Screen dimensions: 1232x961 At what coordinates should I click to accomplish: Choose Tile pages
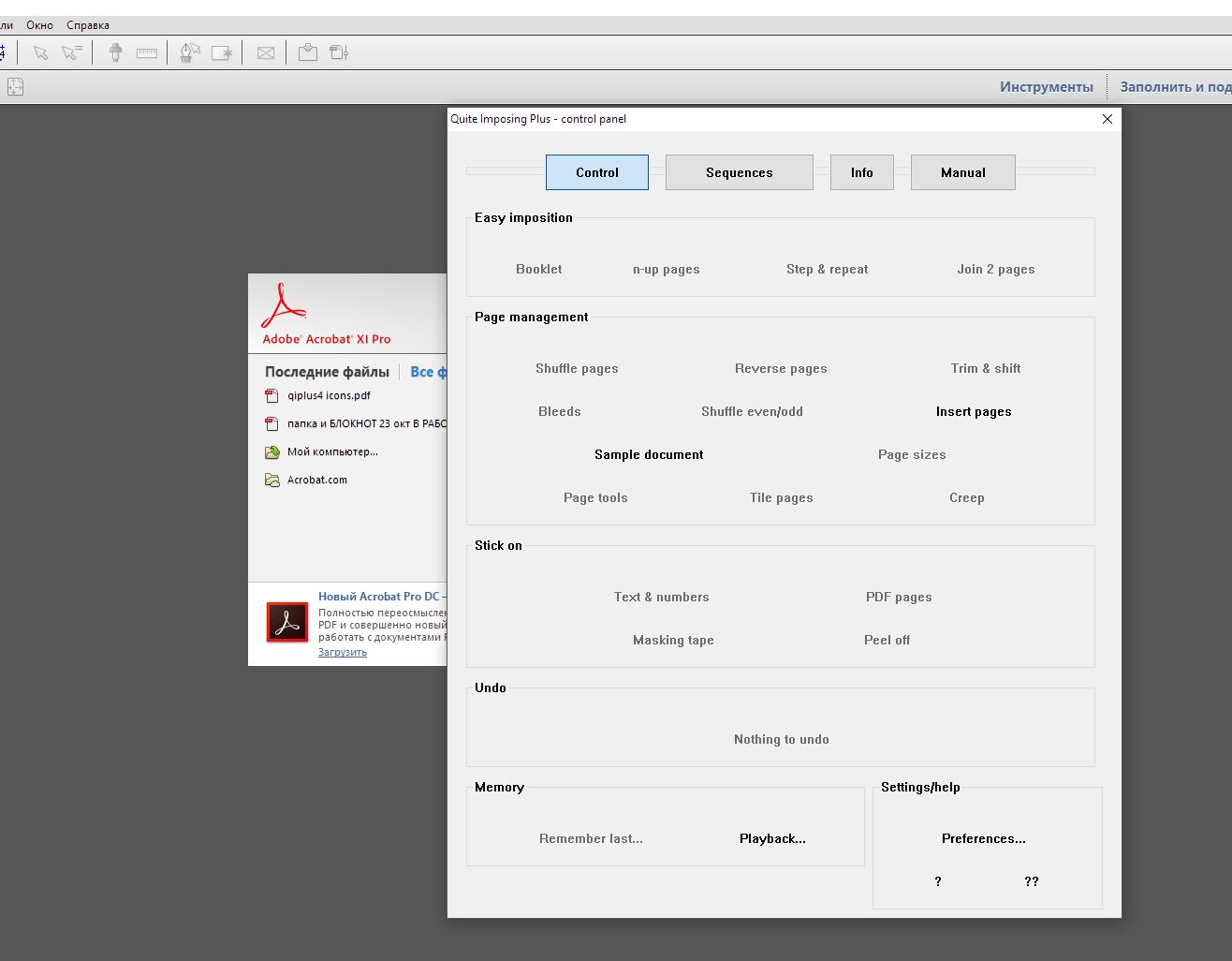click(x=782, y=497)
